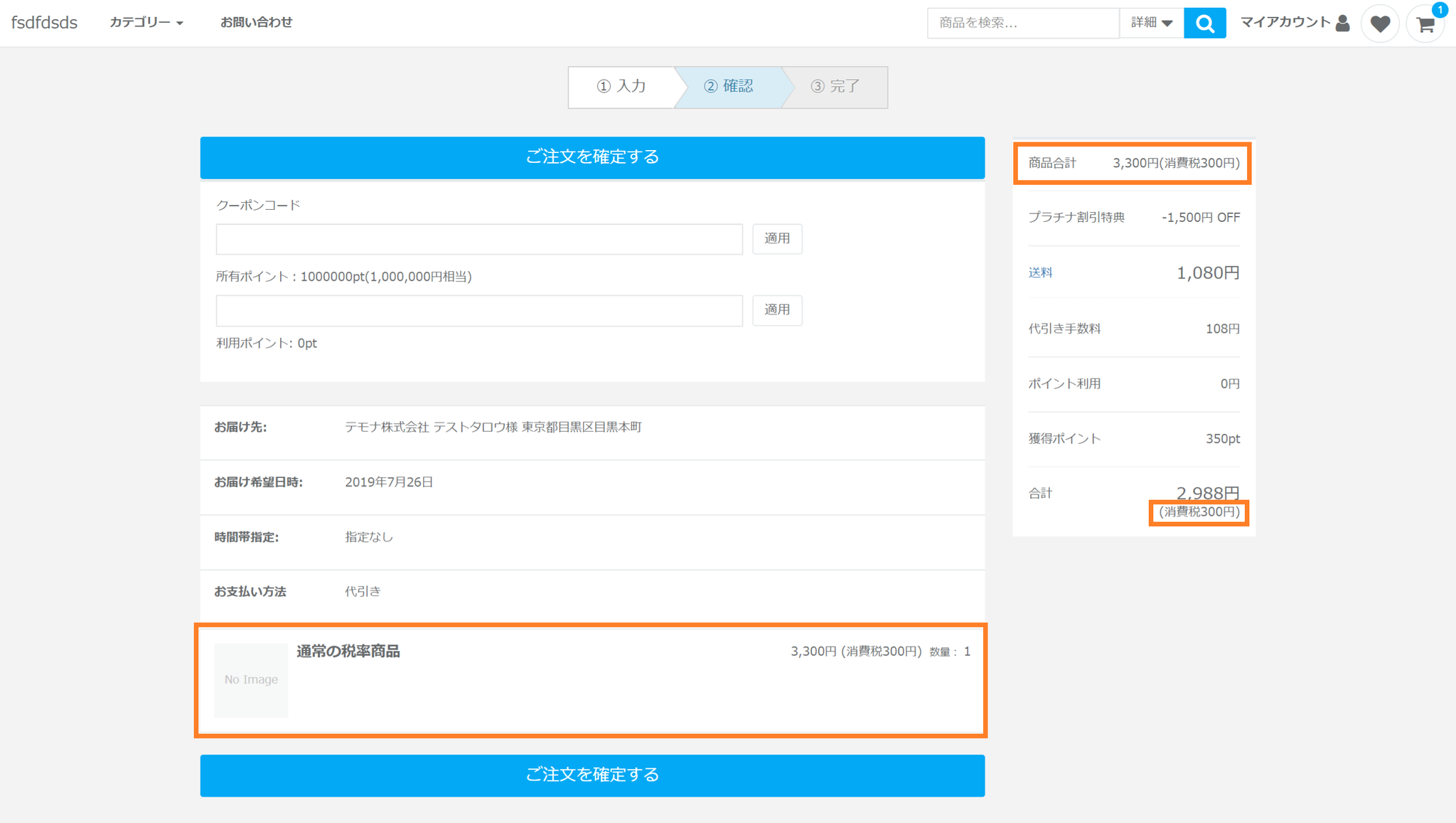The height and width of the screenshot is (823, 1456).
Task: Click the 商品を検索 search box
Action: pyautogui.click(x=1022, y=23)
